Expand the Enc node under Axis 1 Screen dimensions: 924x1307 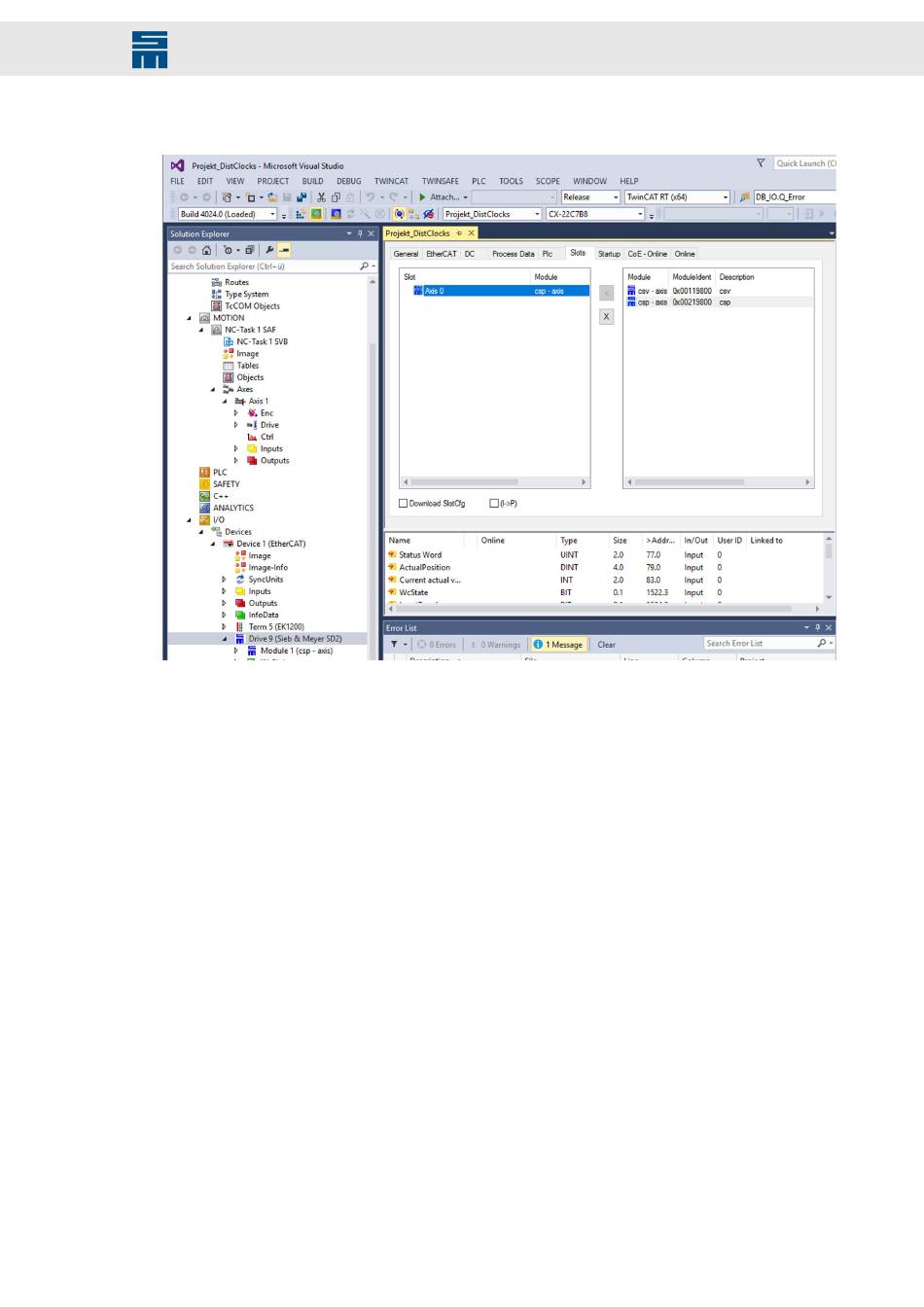235,413
